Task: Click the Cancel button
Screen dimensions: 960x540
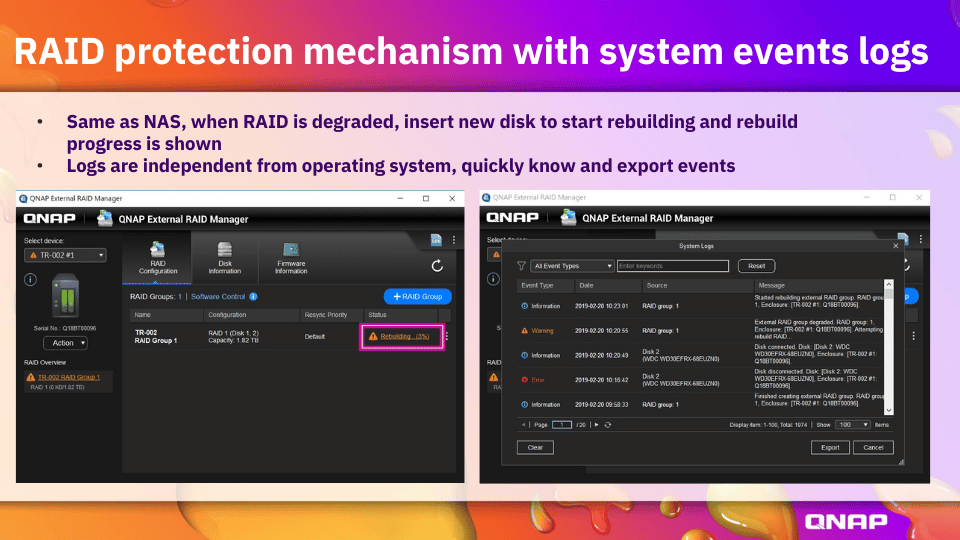Action: pos(873,448)
